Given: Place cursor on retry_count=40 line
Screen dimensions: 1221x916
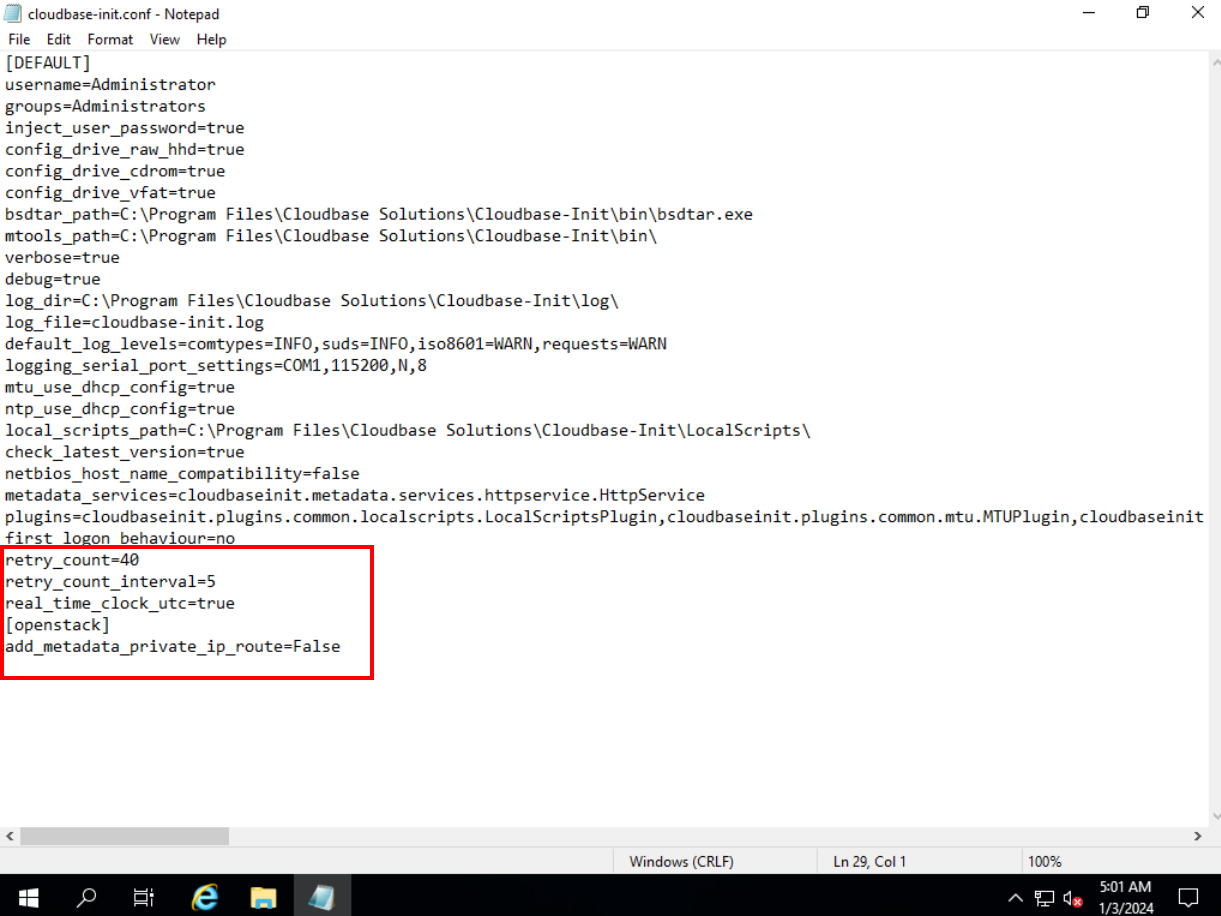Looking at the screenshot, I should click(72, 560).
